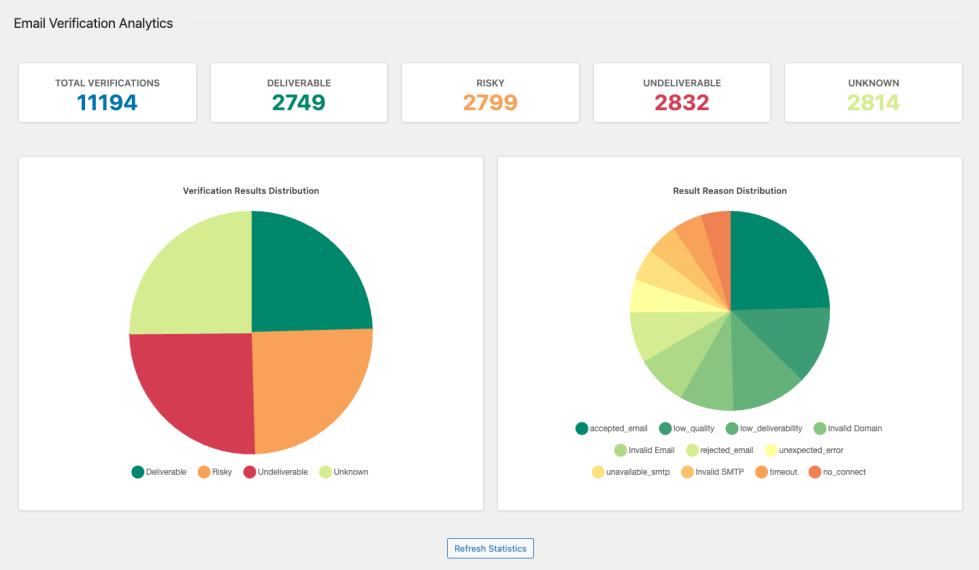The width and height of the screenshot is (979, 570).
Task: Toggle unexpected_error legend entry
Action: (x=804, y=450)
